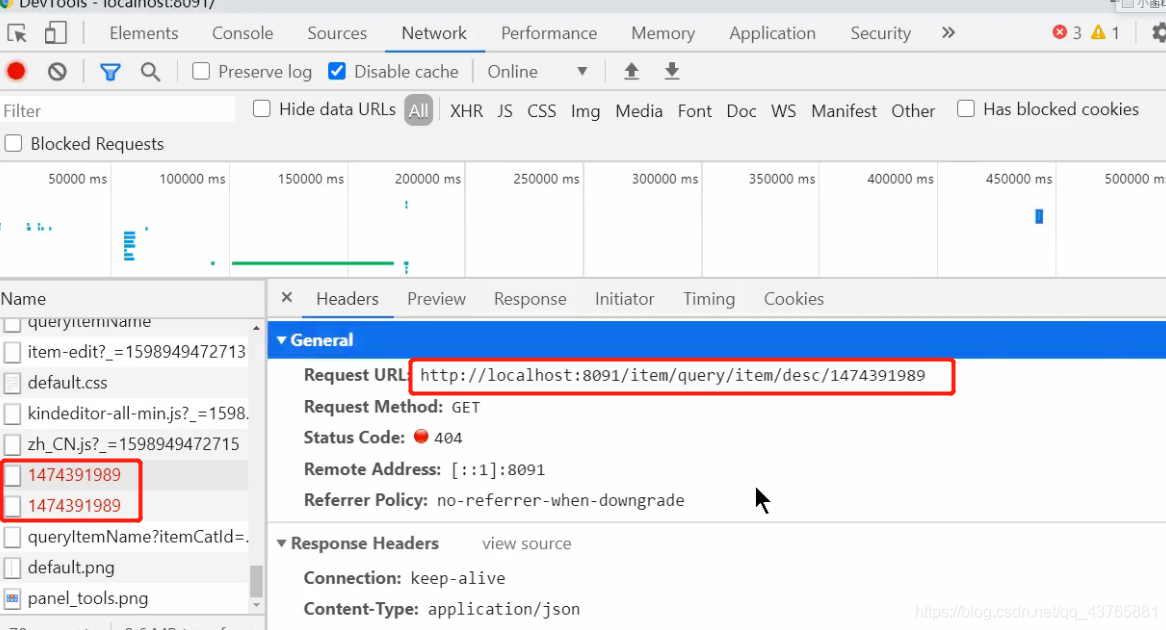Show the Cookies tab
1166x630 pixels.
coord(794,299)
